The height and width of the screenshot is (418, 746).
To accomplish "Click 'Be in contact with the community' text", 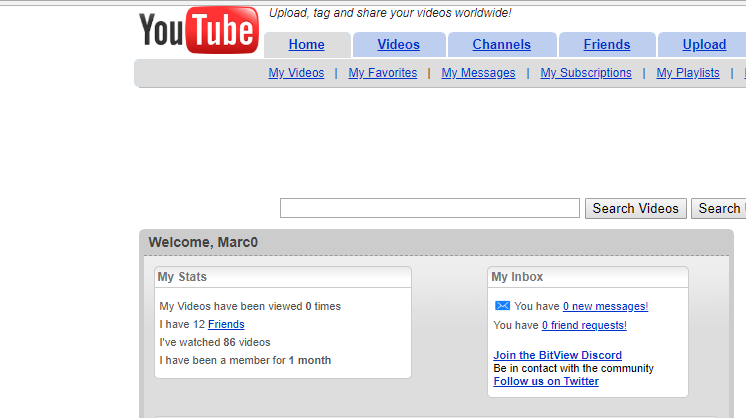I will coord(574,369).
